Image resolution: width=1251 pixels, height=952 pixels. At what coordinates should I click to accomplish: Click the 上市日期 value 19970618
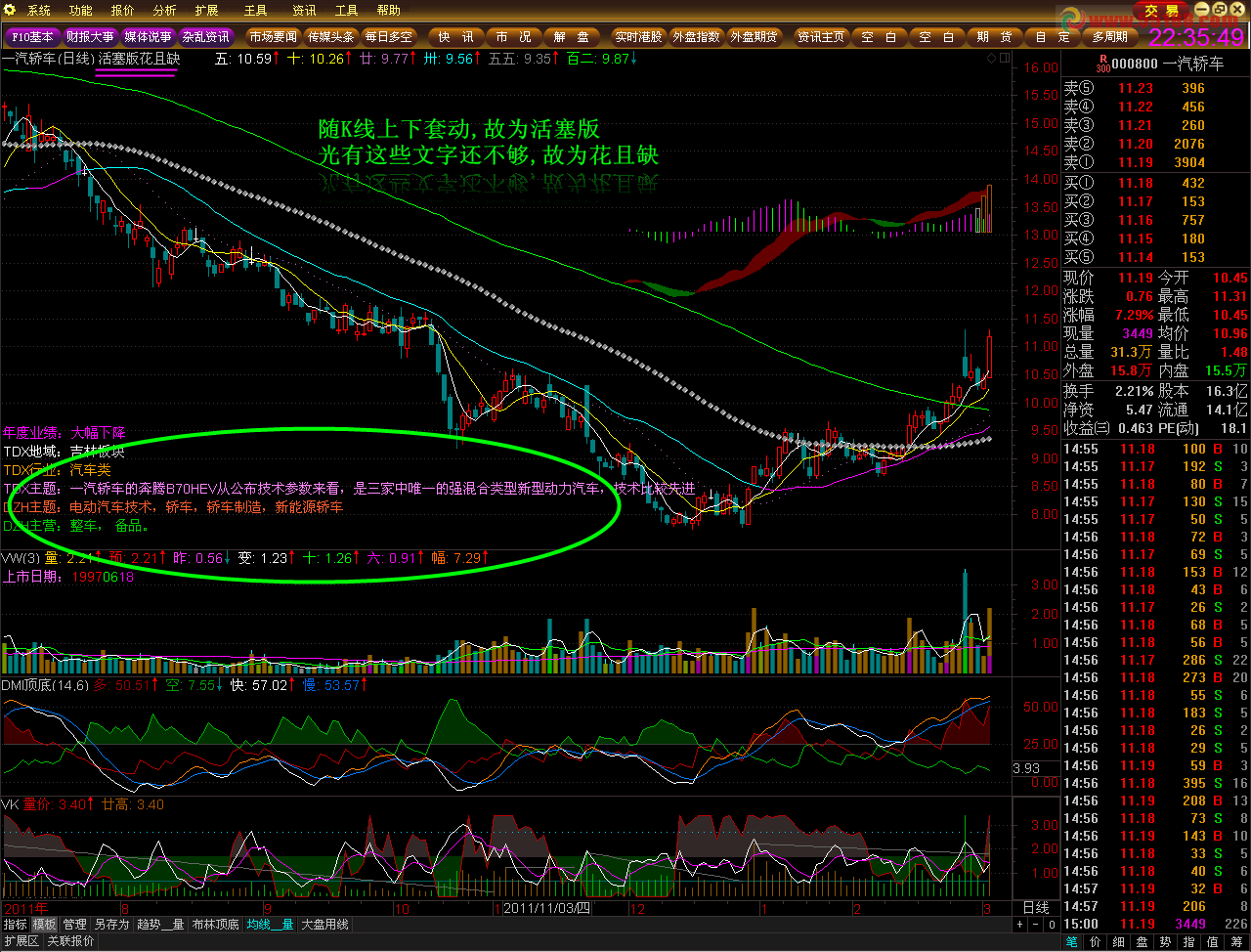103,577
